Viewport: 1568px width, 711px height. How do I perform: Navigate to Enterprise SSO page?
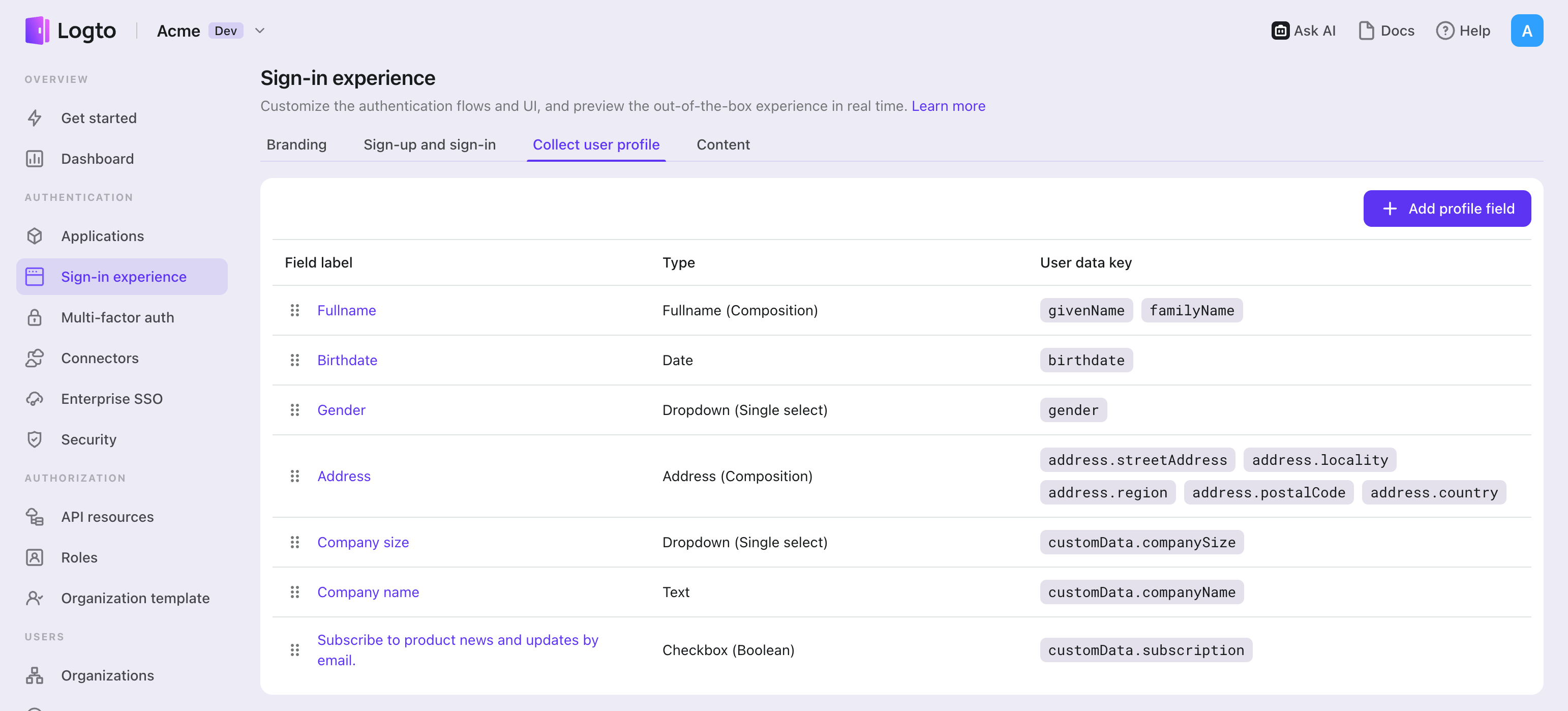click(x=111, y=399)
